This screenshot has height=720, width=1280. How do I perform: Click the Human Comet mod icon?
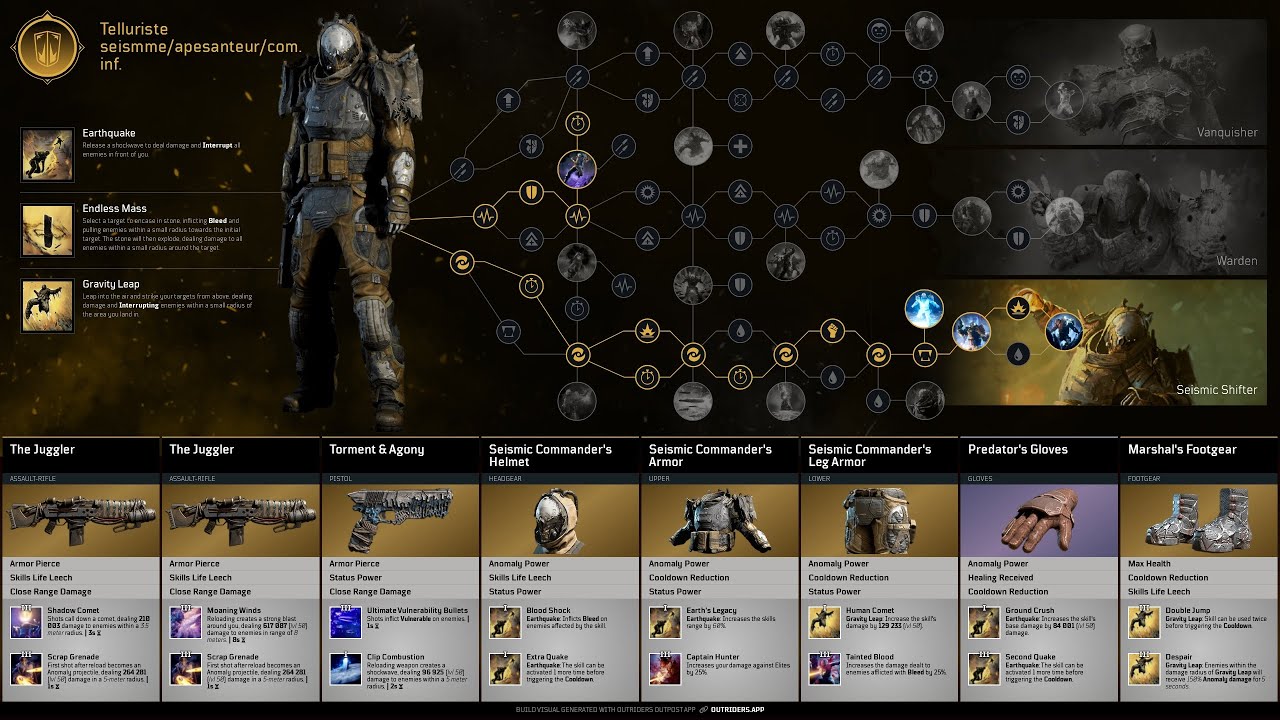pyautogui.click(x=825, y=620)
